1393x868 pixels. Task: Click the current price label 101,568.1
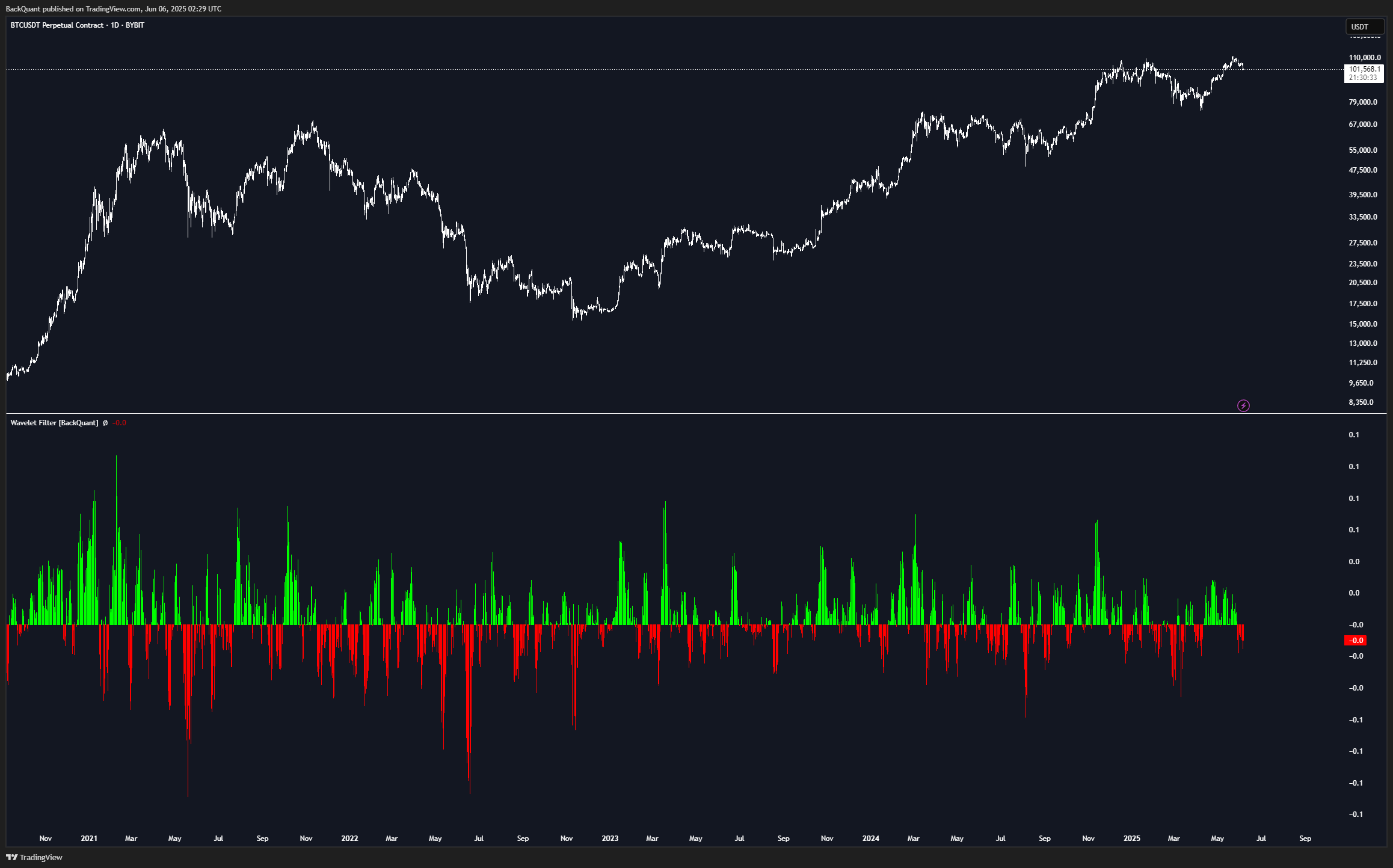click(x=1364, y=73)
